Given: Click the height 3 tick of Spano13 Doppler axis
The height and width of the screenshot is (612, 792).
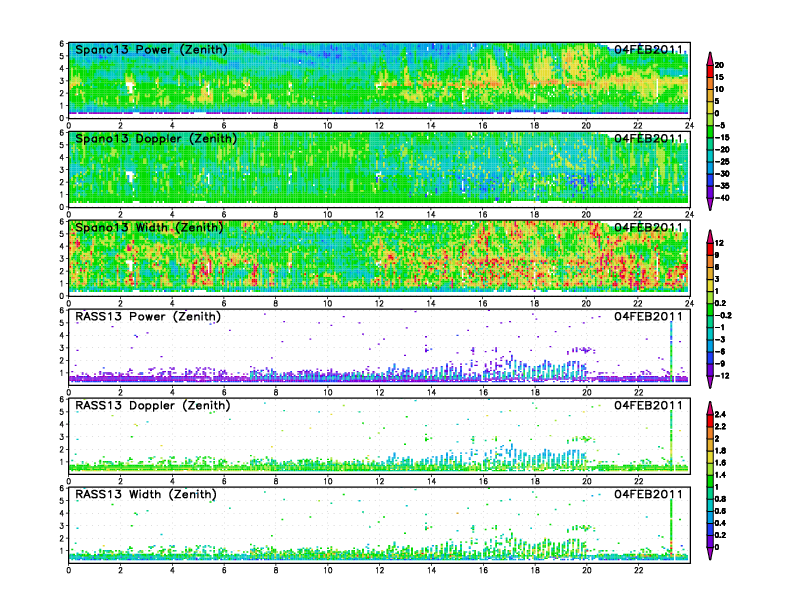Looking at the screenshot, I should point(62,170).
